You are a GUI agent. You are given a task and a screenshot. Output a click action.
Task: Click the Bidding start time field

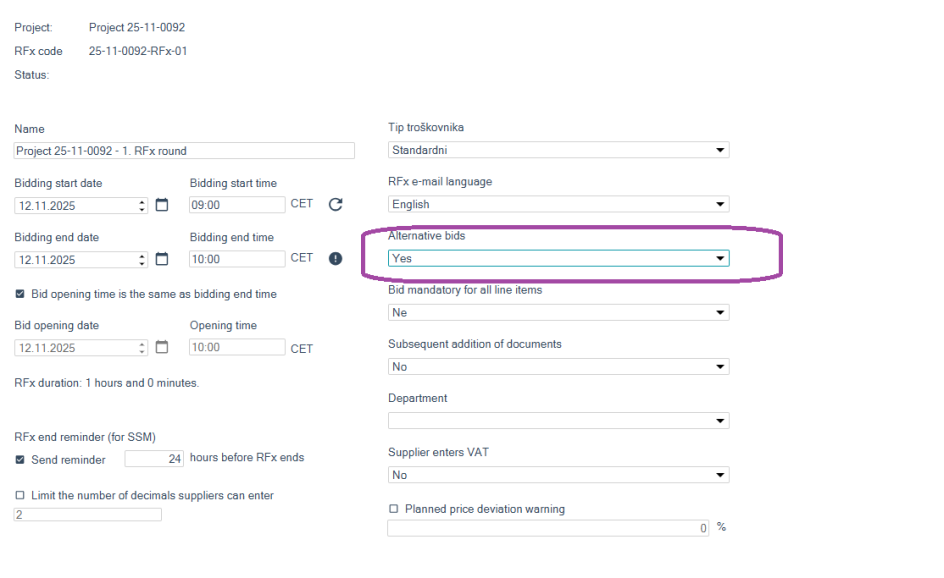click(x=236, y=205)
